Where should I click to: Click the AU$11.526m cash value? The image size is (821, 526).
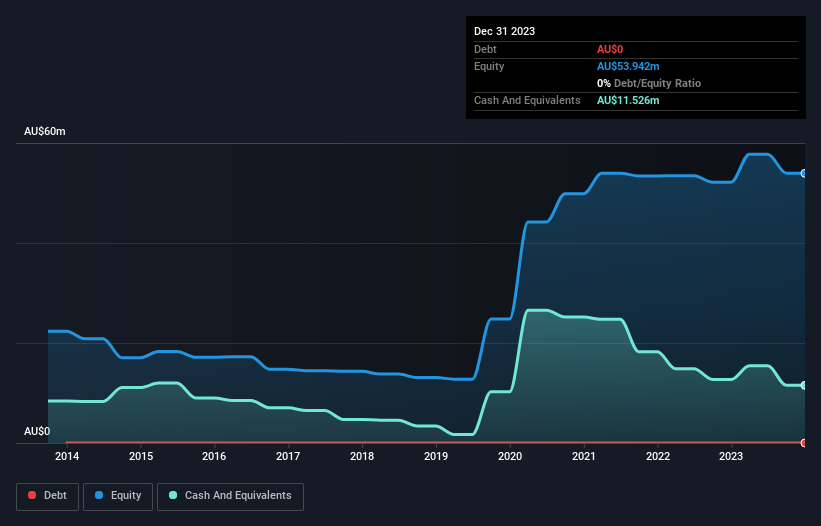(628, 100)
